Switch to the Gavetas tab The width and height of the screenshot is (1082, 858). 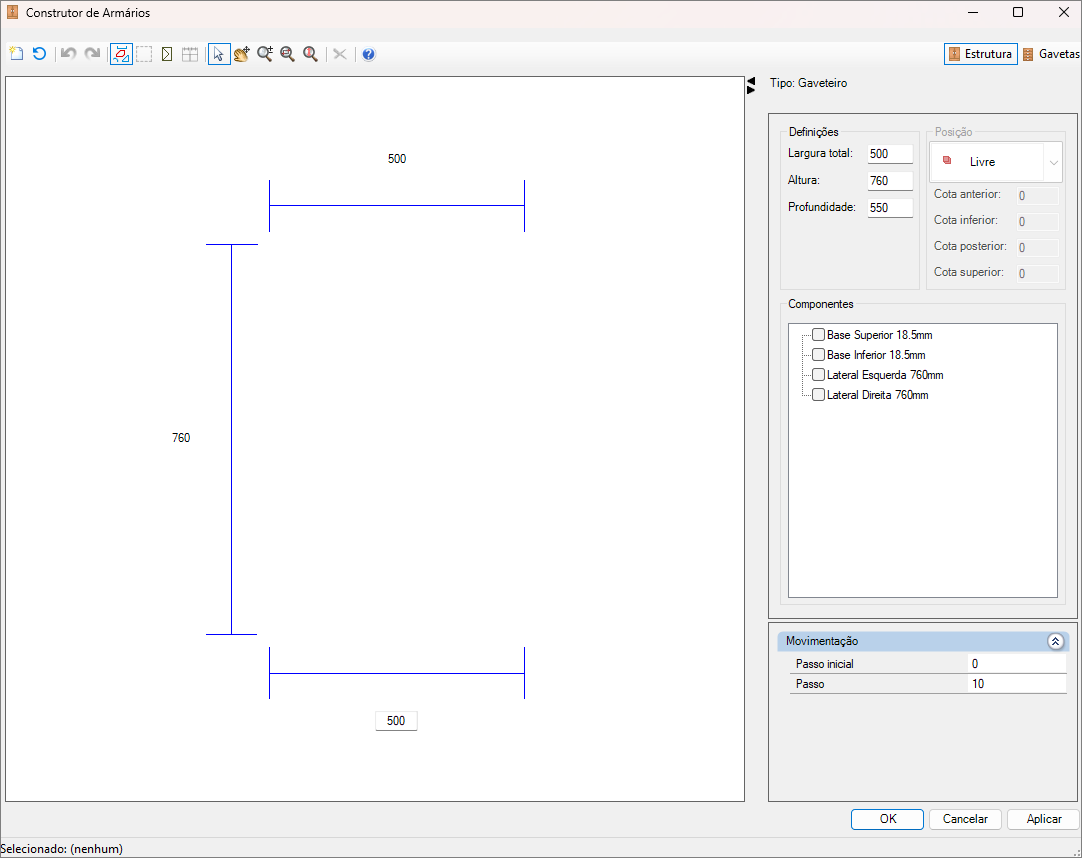point(1051,54)
